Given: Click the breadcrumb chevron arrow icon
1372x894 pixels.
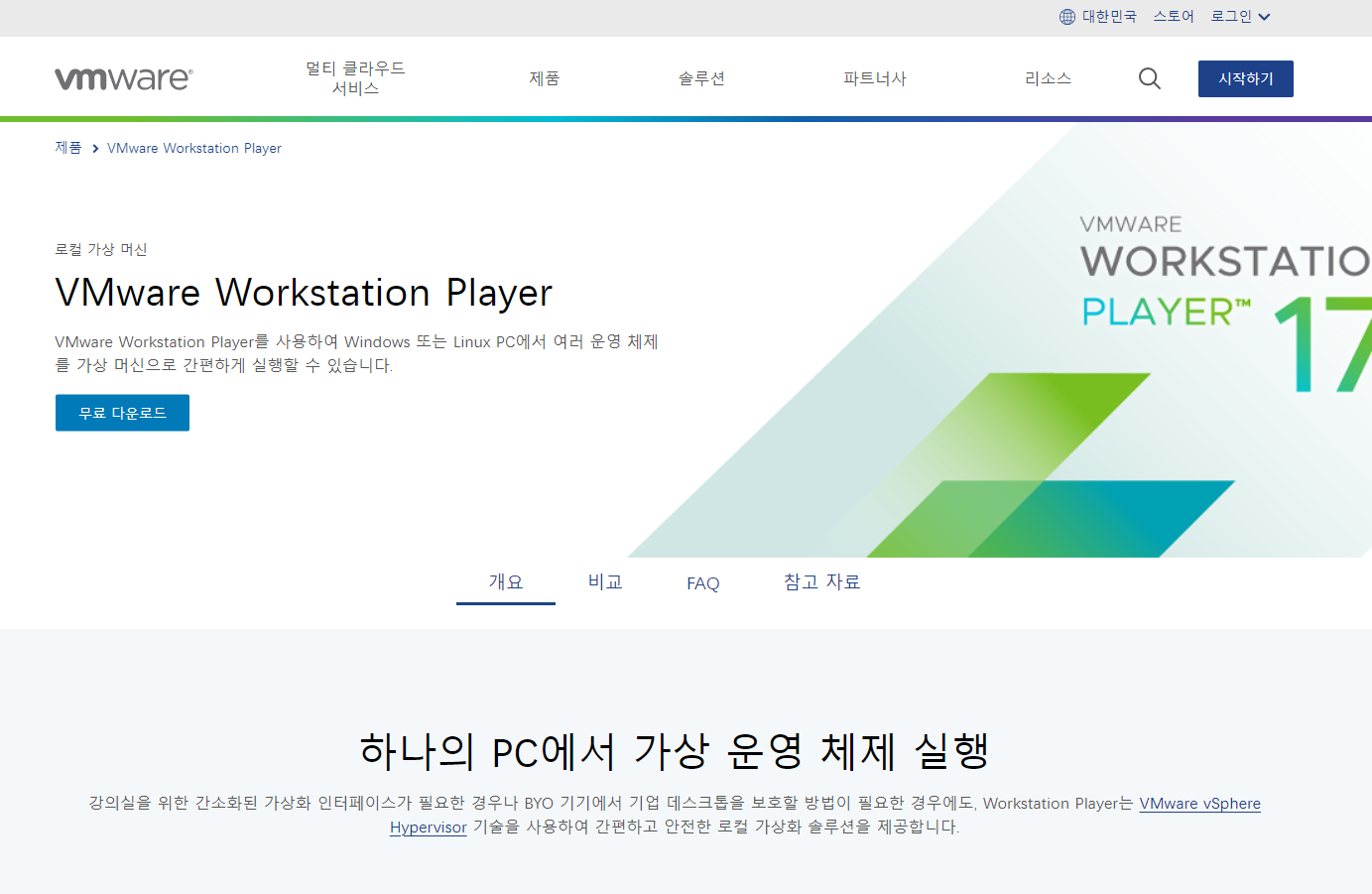Looking at the screenshot, I should tap(95, 149).
